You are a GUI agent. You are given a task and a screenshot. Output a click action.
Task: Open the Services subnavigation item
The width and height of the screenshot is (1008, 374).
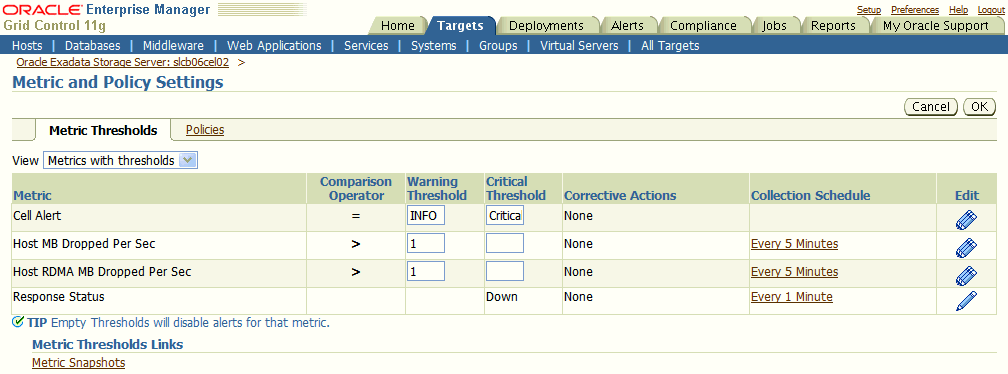tap(366, 46)
